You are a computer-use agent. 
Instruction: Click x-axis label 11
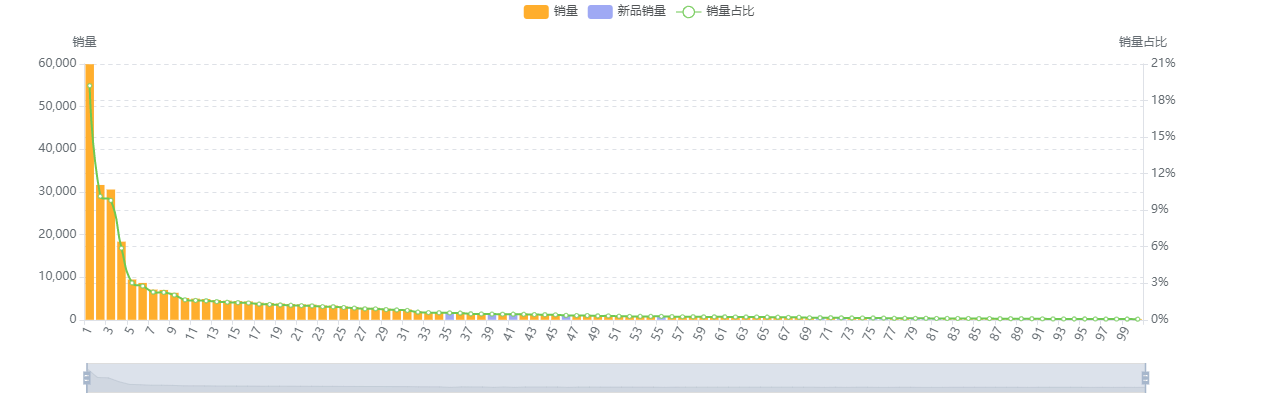[191, 333]
